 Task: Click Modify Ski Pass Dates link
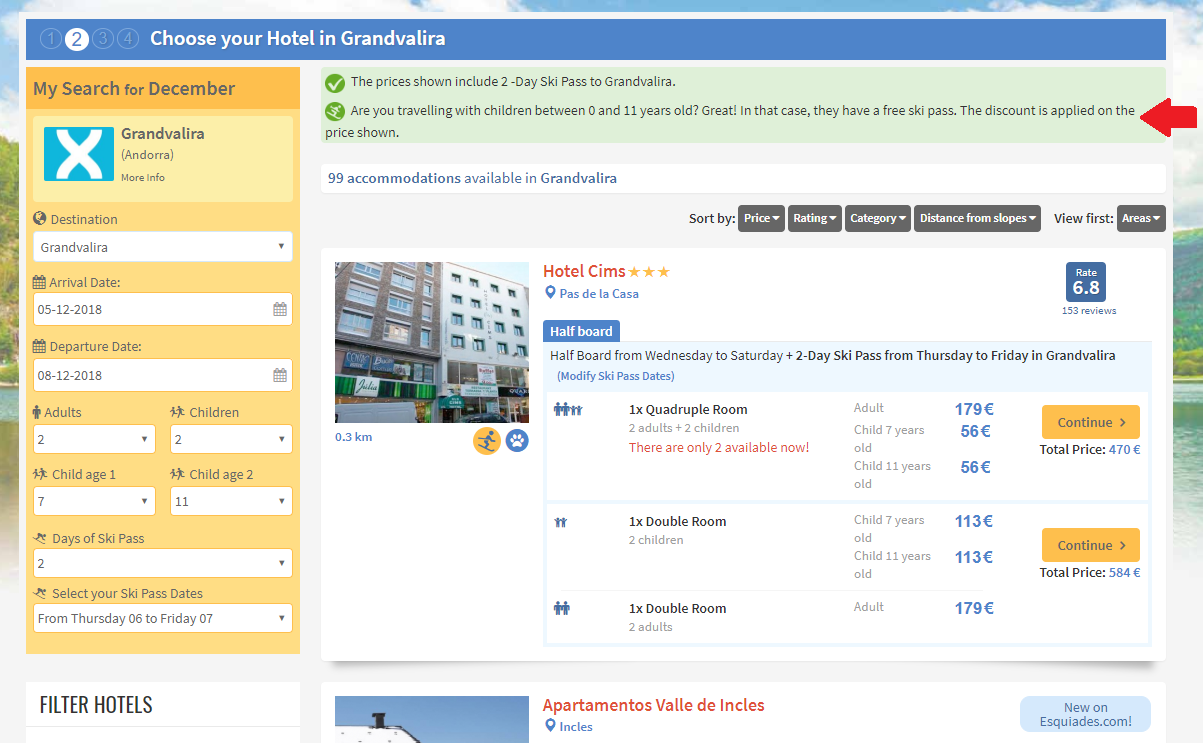point(616,376)
